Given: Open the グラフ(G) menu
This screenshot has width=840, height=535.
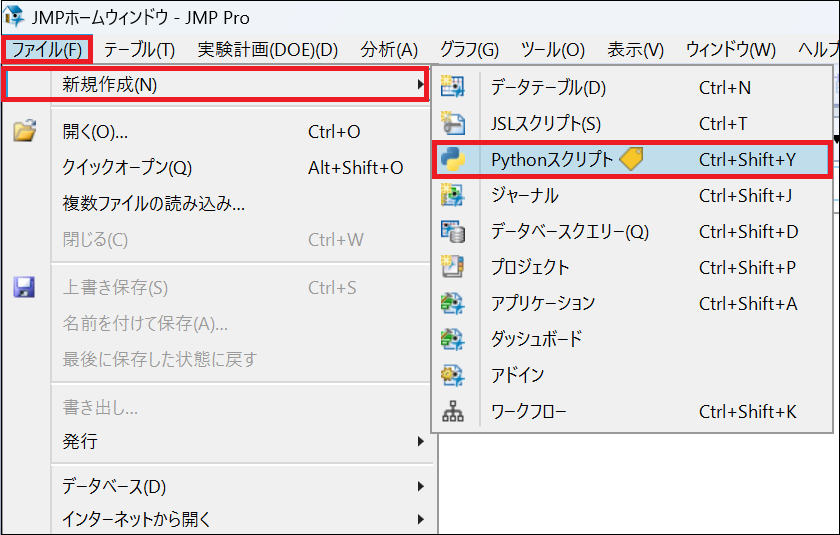Looking at the screenshot, I should point(469,49).
